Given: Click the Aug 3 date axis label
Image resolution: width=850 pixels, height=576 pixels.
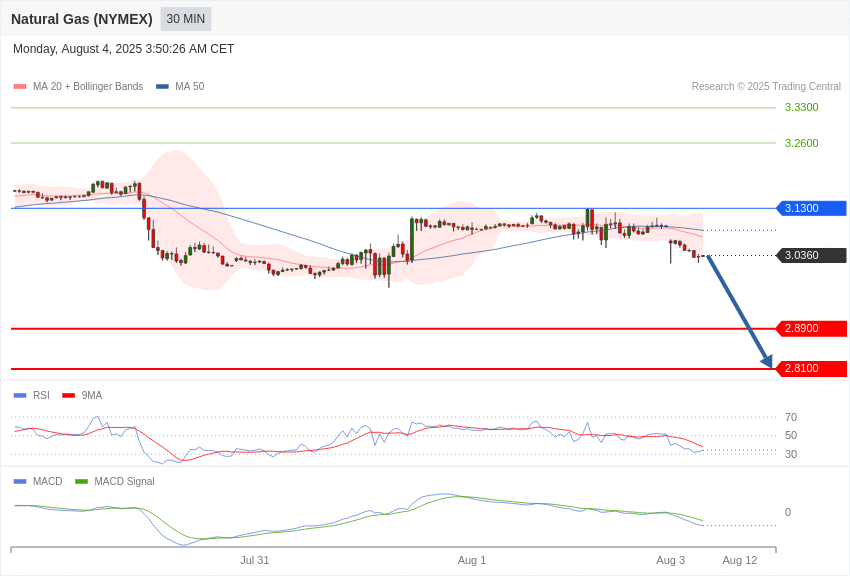Looking at the screenshot, I should (671, 560).
